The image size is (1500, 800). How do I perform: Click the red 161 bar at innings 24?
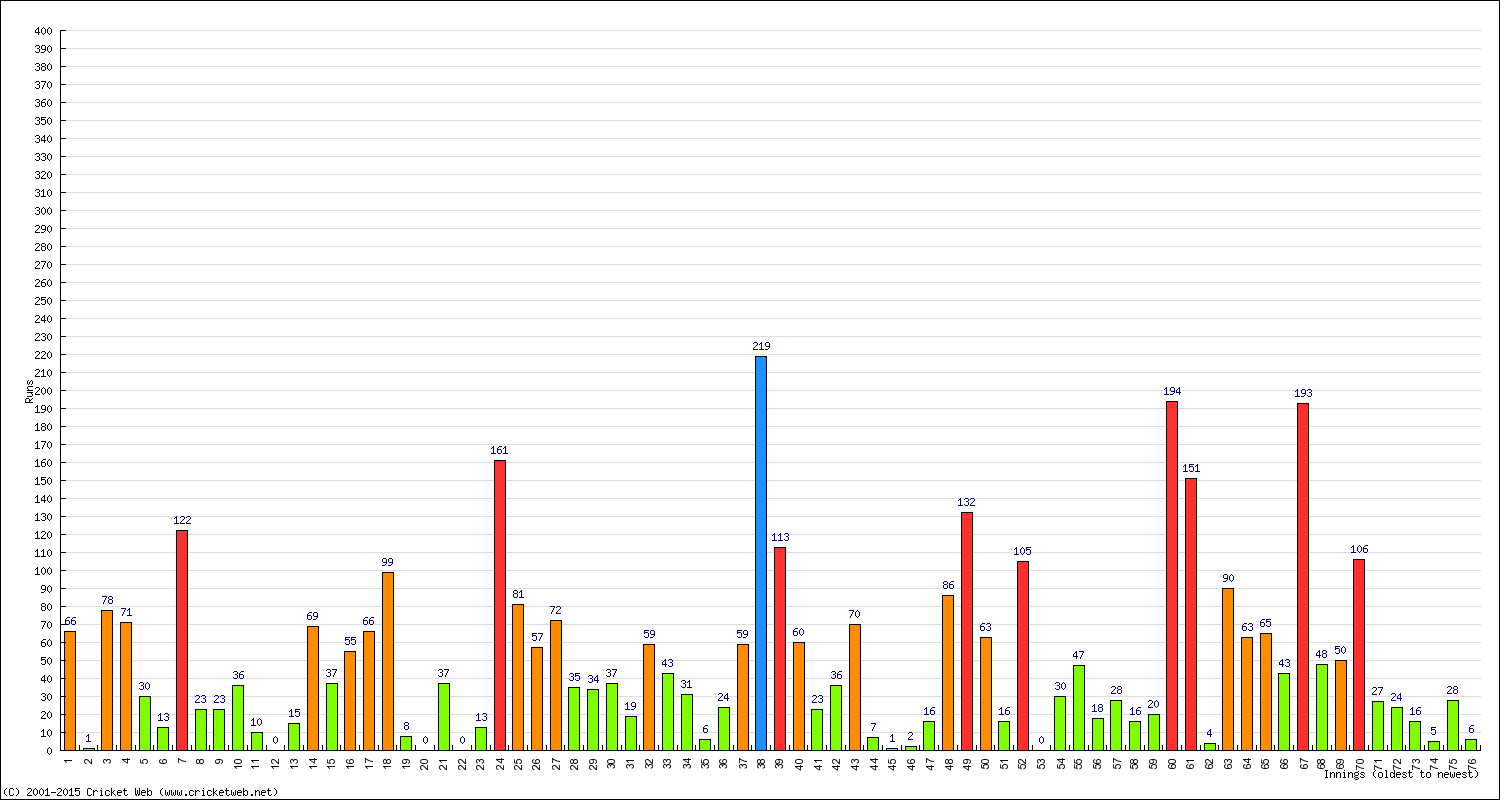click(500, 605)
